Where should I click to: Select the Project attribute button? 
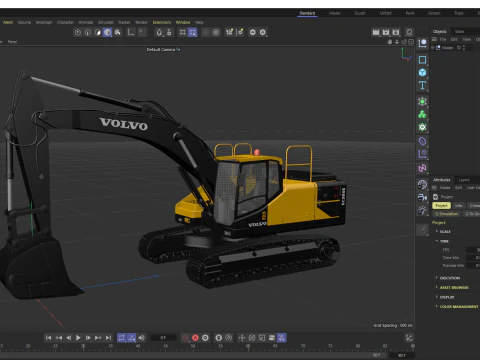(441, 206)
